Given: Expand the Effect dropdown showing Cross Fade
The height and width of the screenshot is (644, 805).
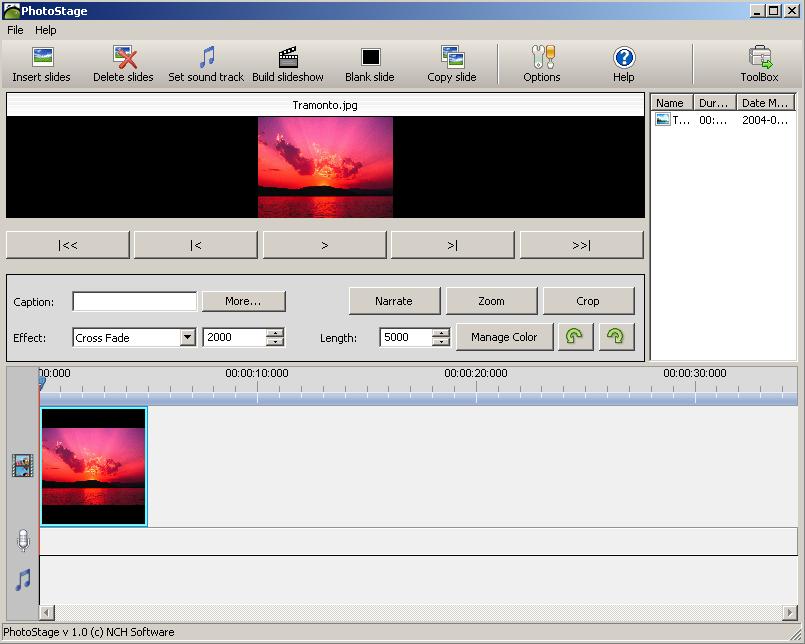Looking at the screenshot, I should coord(187,338).
